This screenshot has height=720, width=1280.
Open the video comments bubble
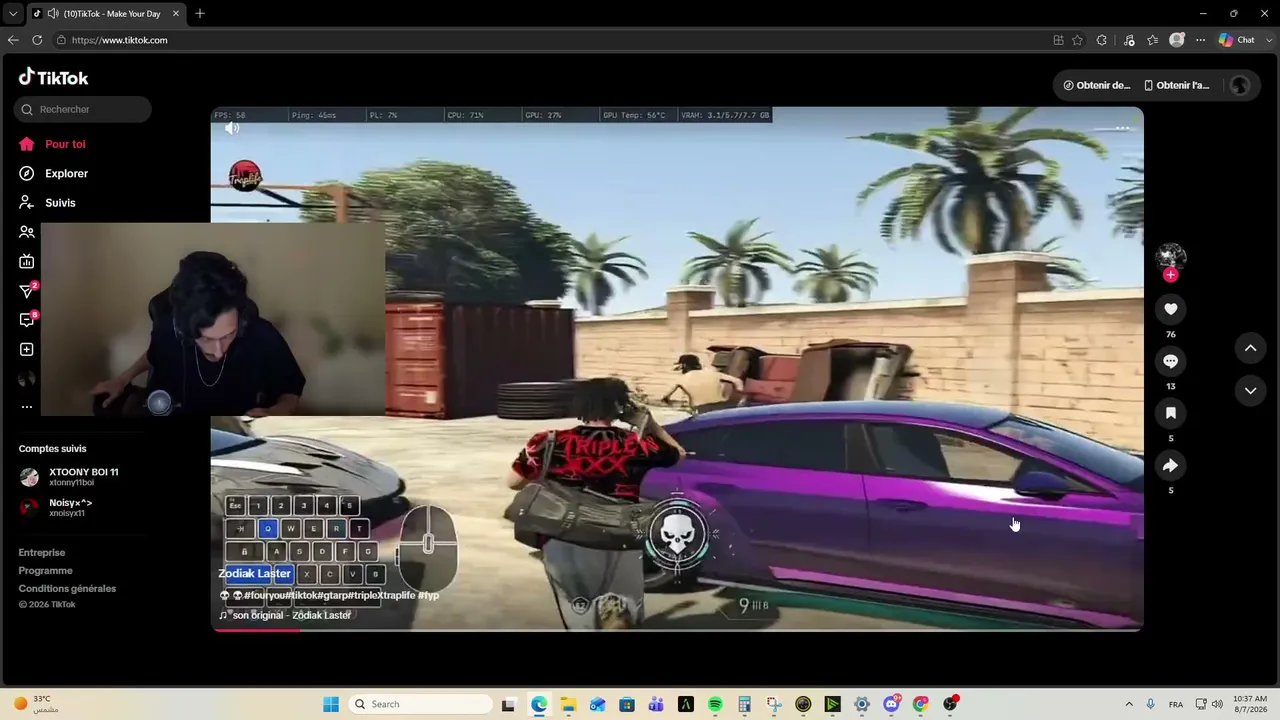click(x=1171, y=361)
